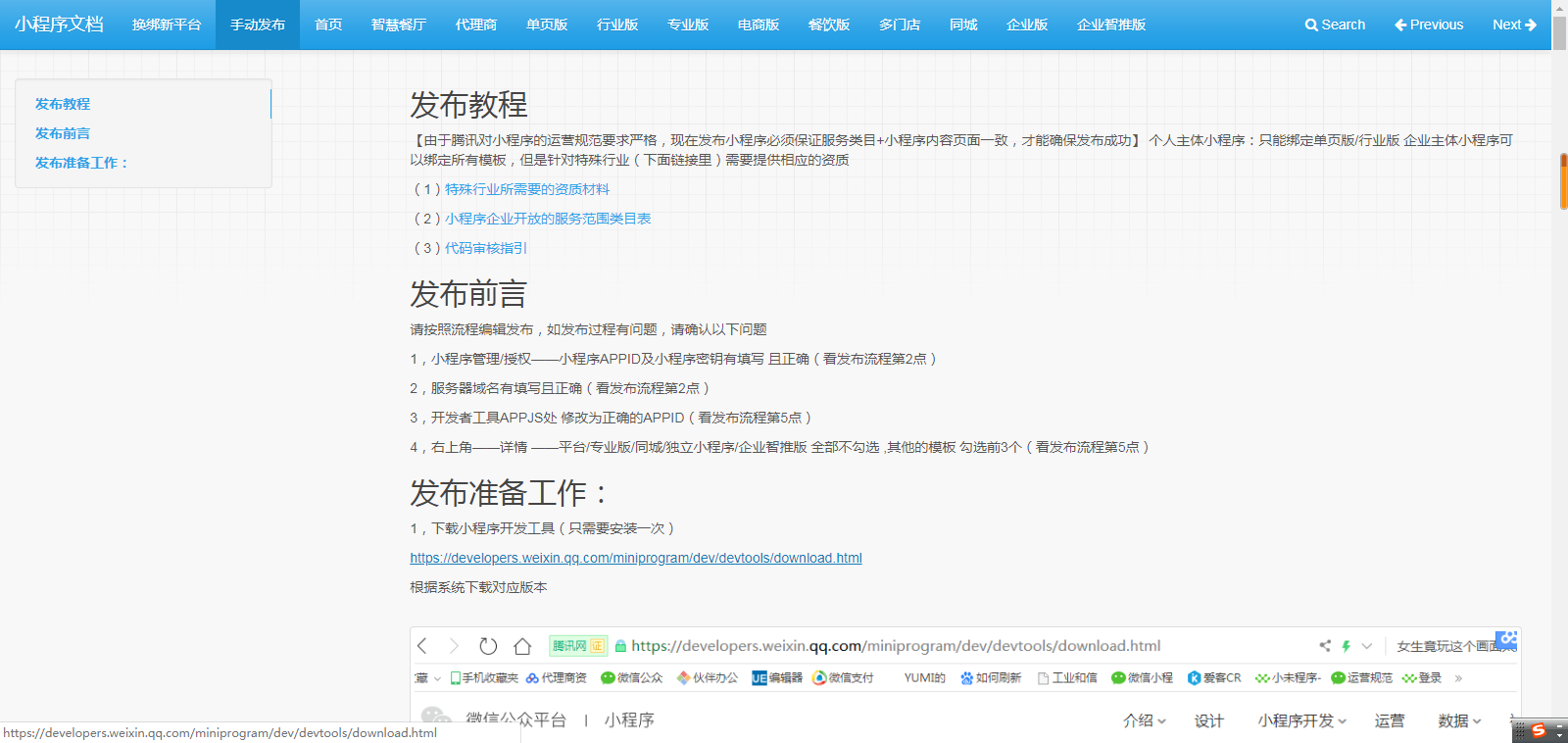1568x743 pixels.
Task: Click the orange vertical scrollbar thumb
Action: click(1563, 181)
